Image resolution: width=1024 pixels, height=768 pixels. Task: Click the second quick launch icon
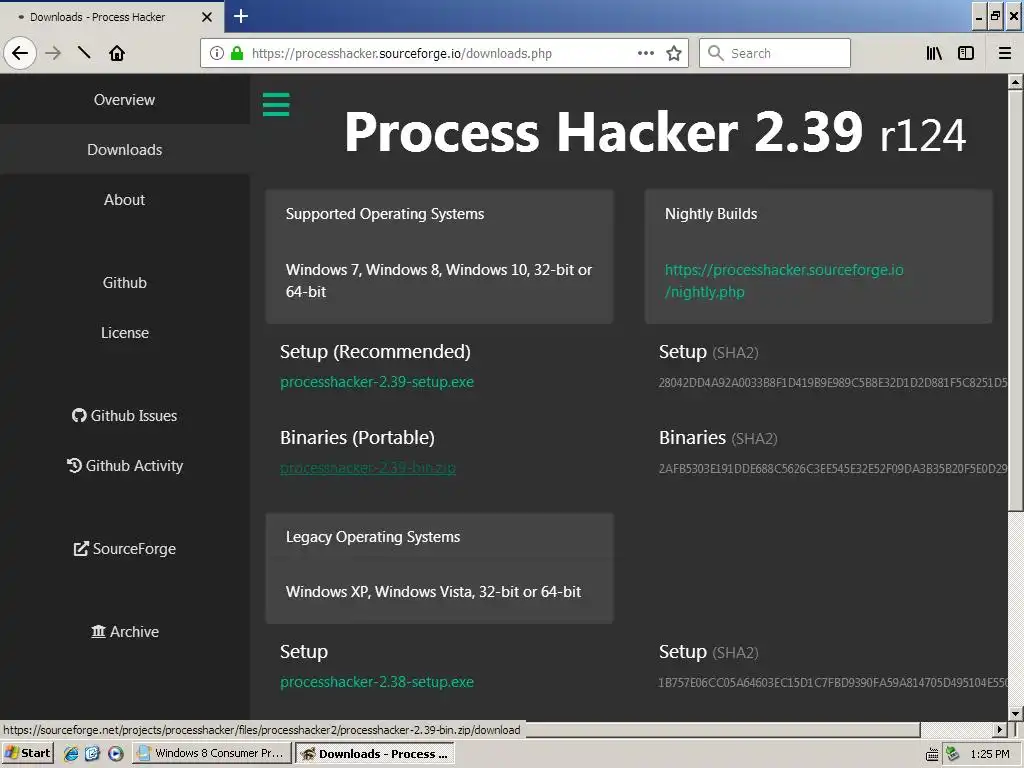pyautogui.click(x=92, y=753)
